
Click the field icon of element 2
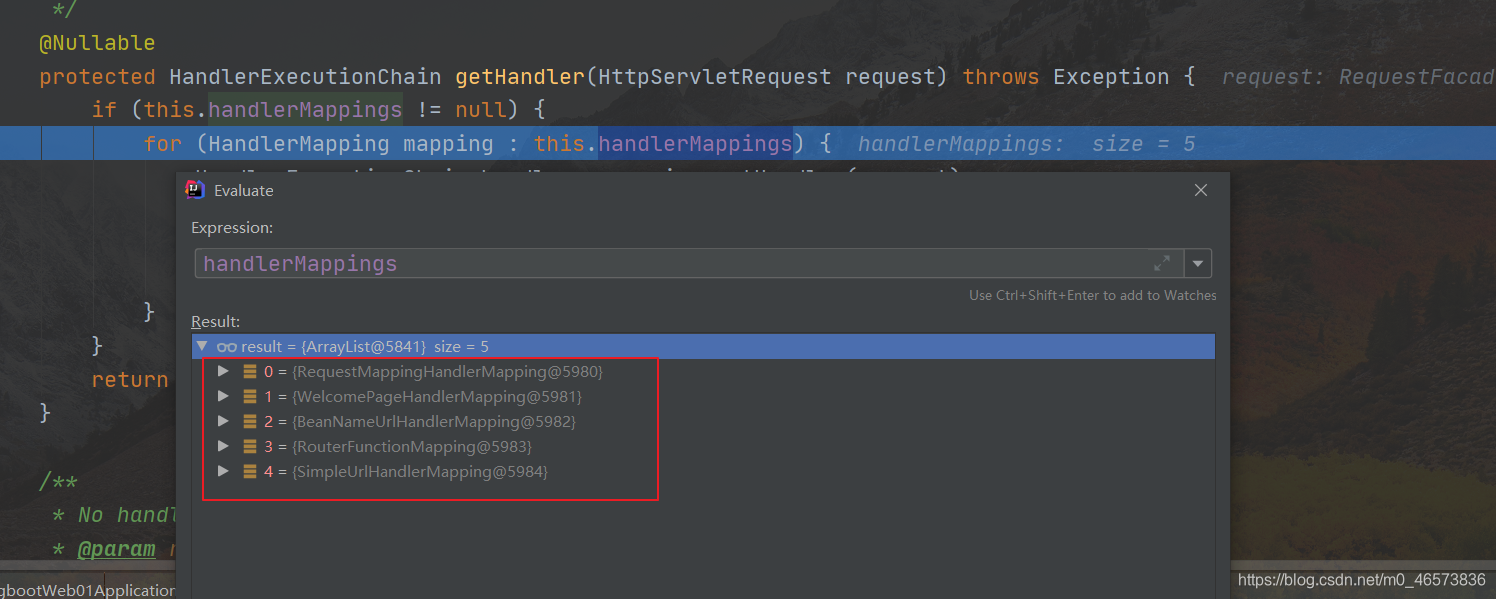coord(250,422)
